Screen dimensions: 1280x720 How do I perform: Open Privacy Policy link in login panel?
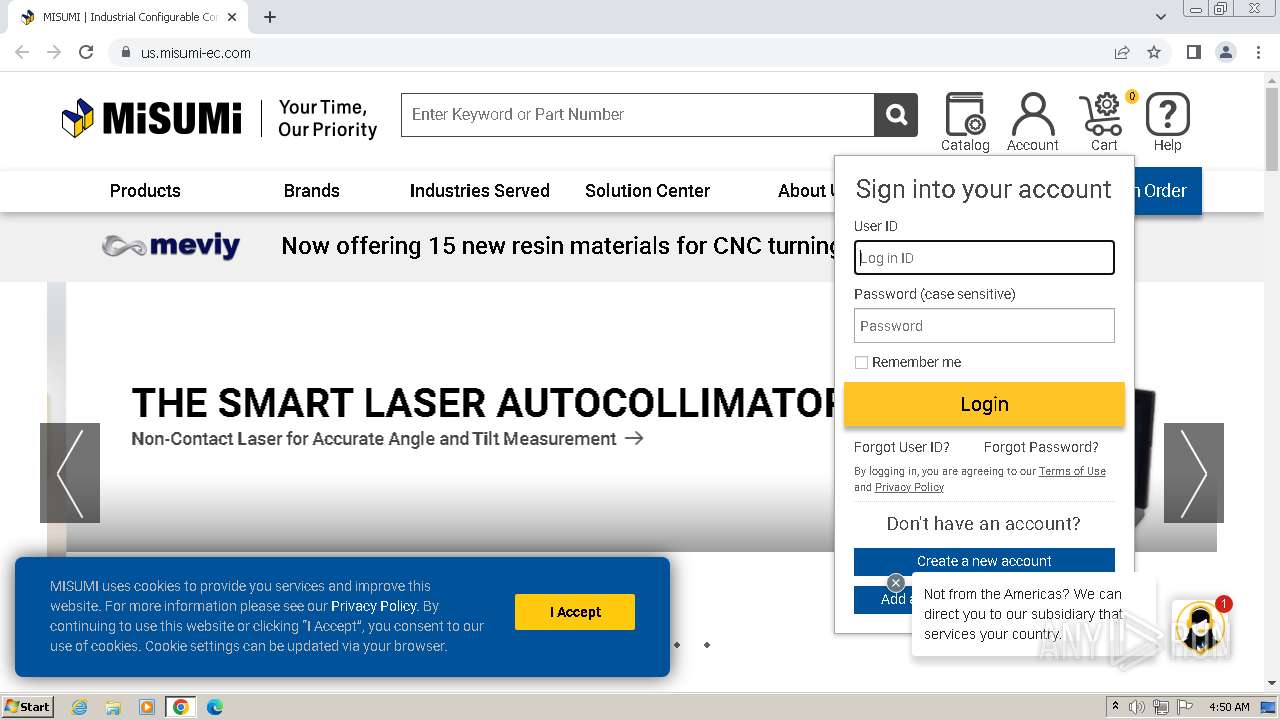coord(909,487)
